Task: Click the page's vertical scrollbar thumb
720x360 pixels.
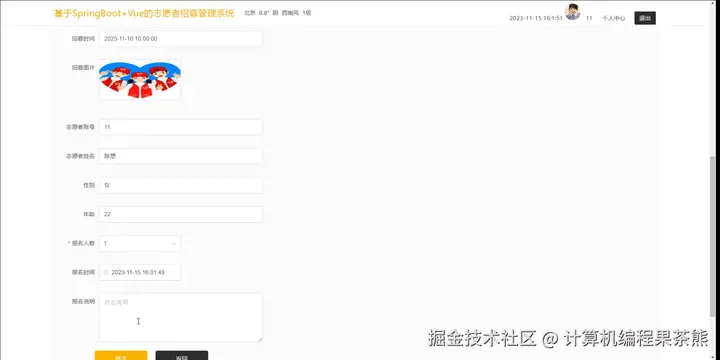Action: (x=713, y=236)
